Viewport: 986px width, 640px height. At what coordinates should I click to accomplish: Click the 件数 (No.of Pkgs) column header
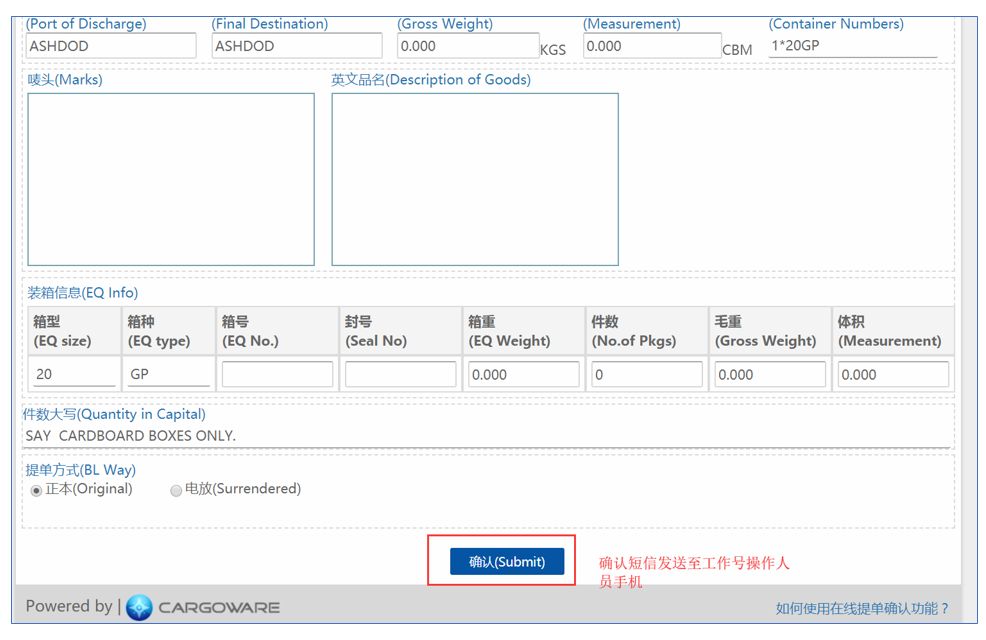click(647, 331)
